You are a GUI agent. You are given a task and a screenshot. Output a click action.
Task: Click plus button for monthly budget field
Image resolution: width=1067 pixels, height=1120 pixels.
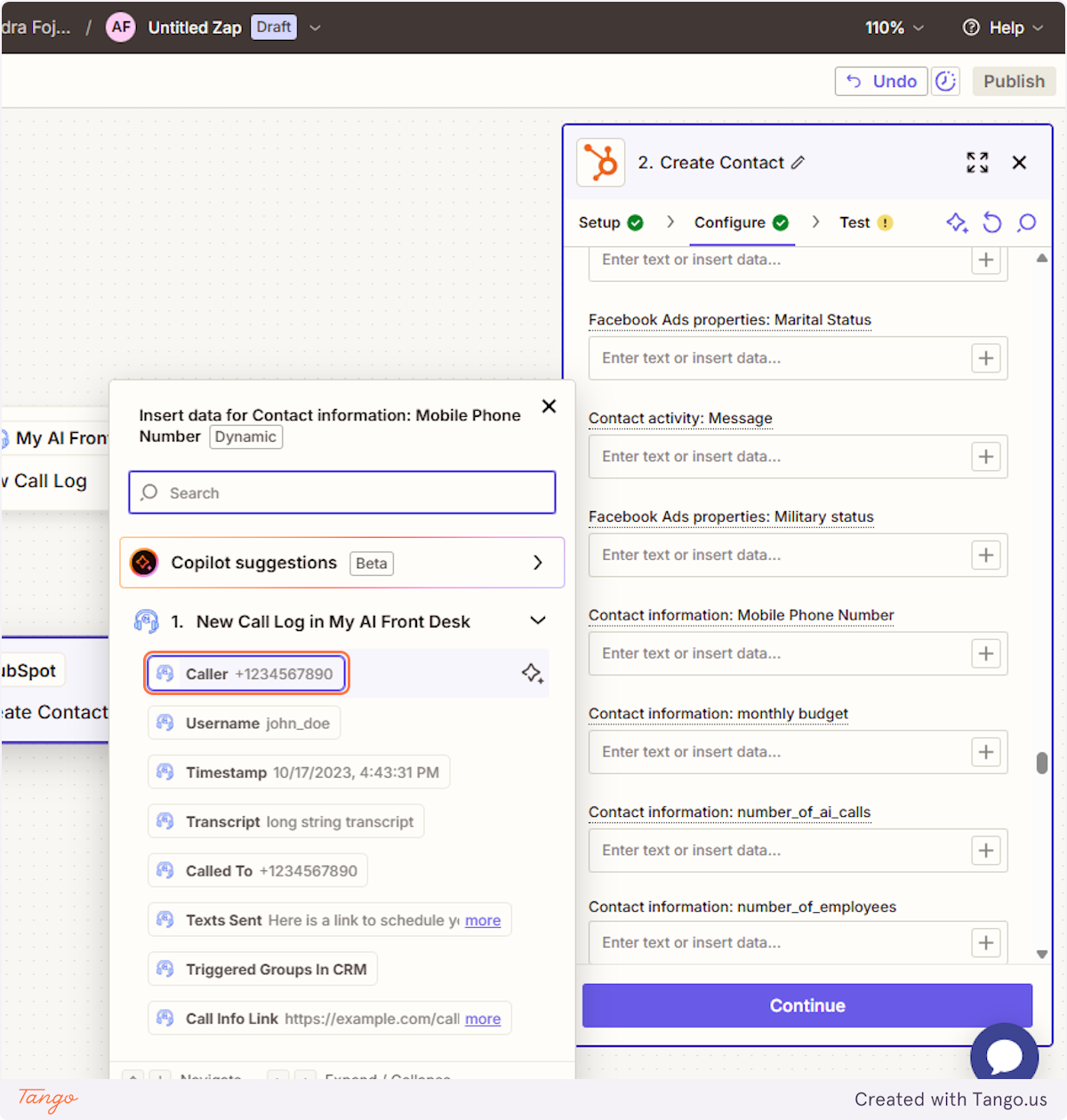pos(985,753)
